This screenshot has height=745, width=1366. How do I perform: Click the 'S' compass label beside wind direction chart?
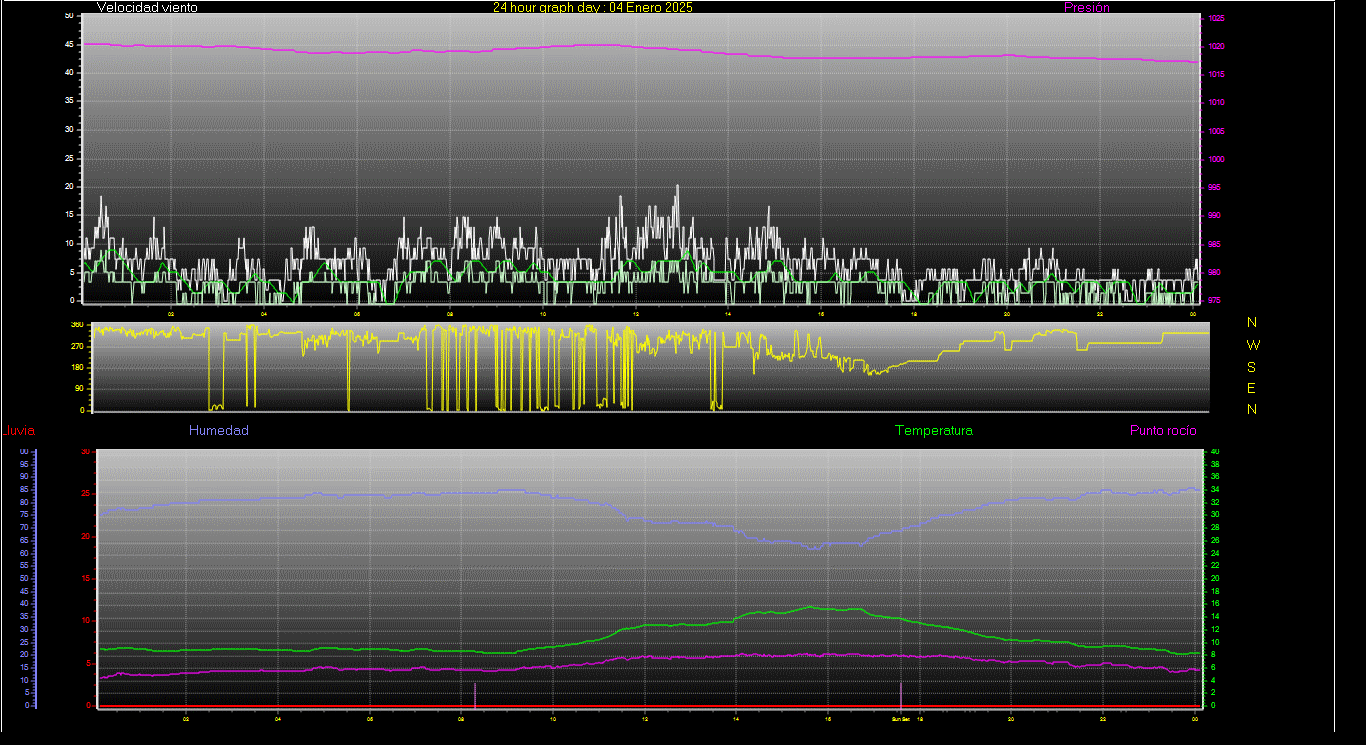click(x=1252, y=366)
